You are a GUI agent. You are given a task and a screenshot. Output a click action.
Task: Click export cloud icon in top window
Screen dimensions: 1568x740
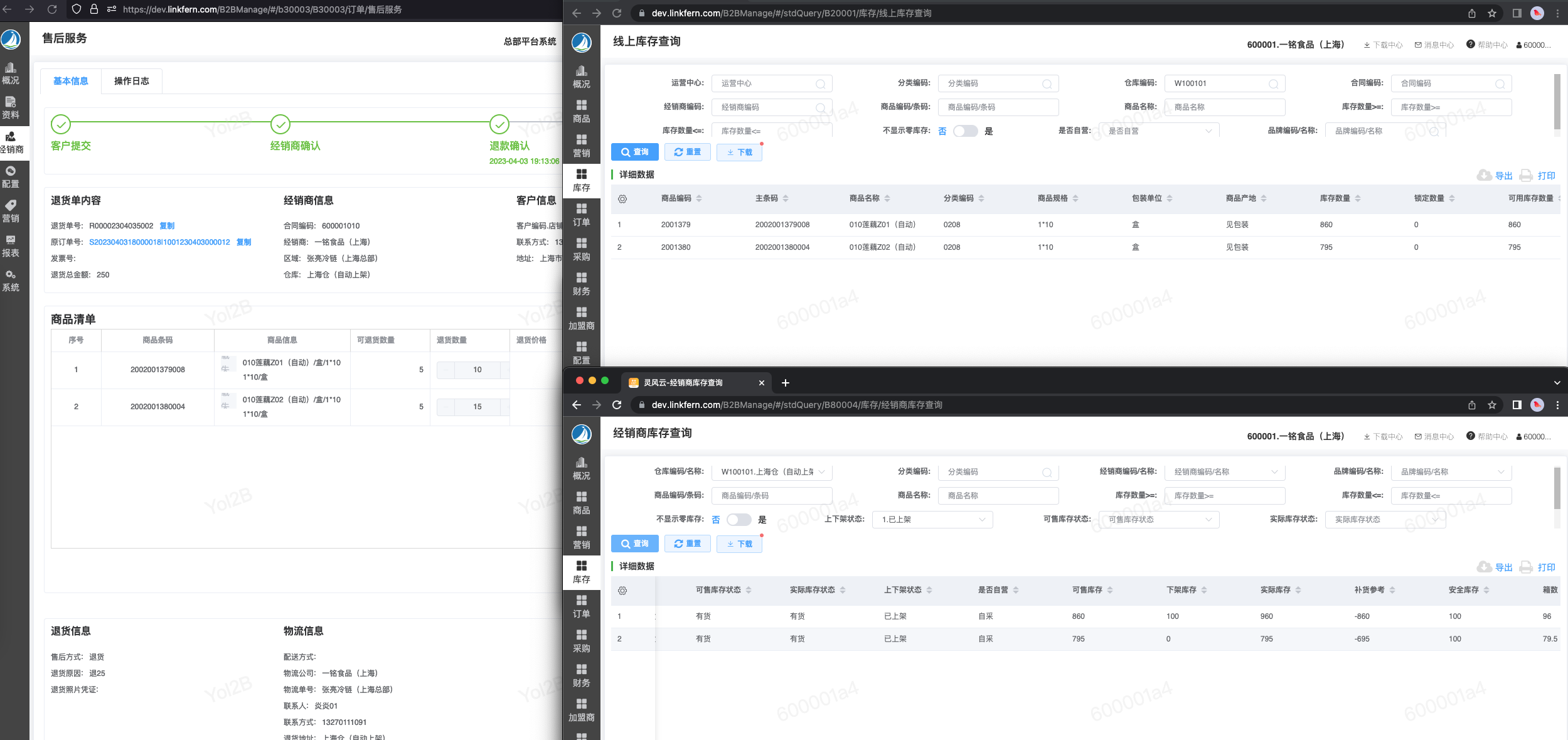click(1484, 176)
